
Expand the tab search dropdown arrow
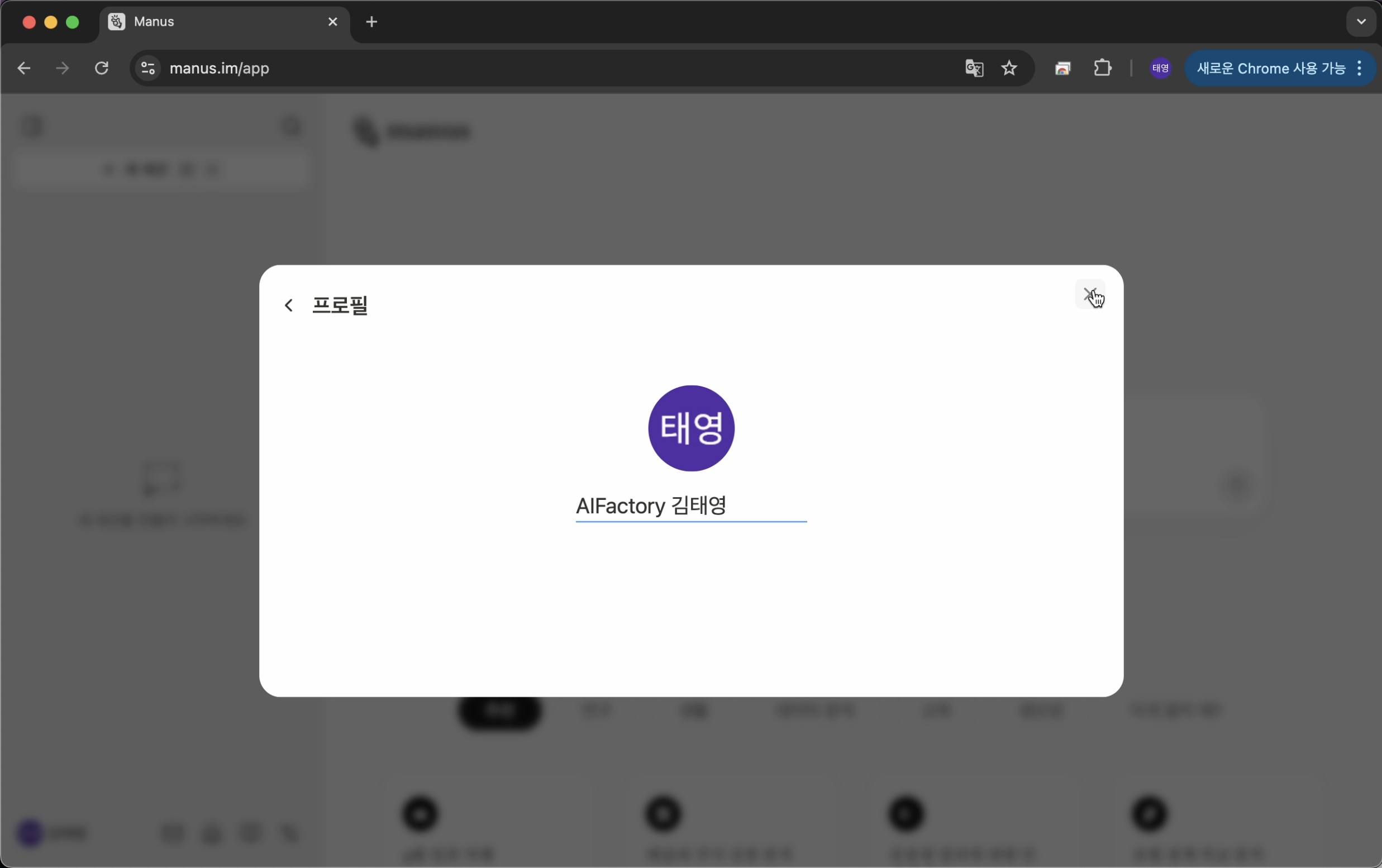point(1361,22)
